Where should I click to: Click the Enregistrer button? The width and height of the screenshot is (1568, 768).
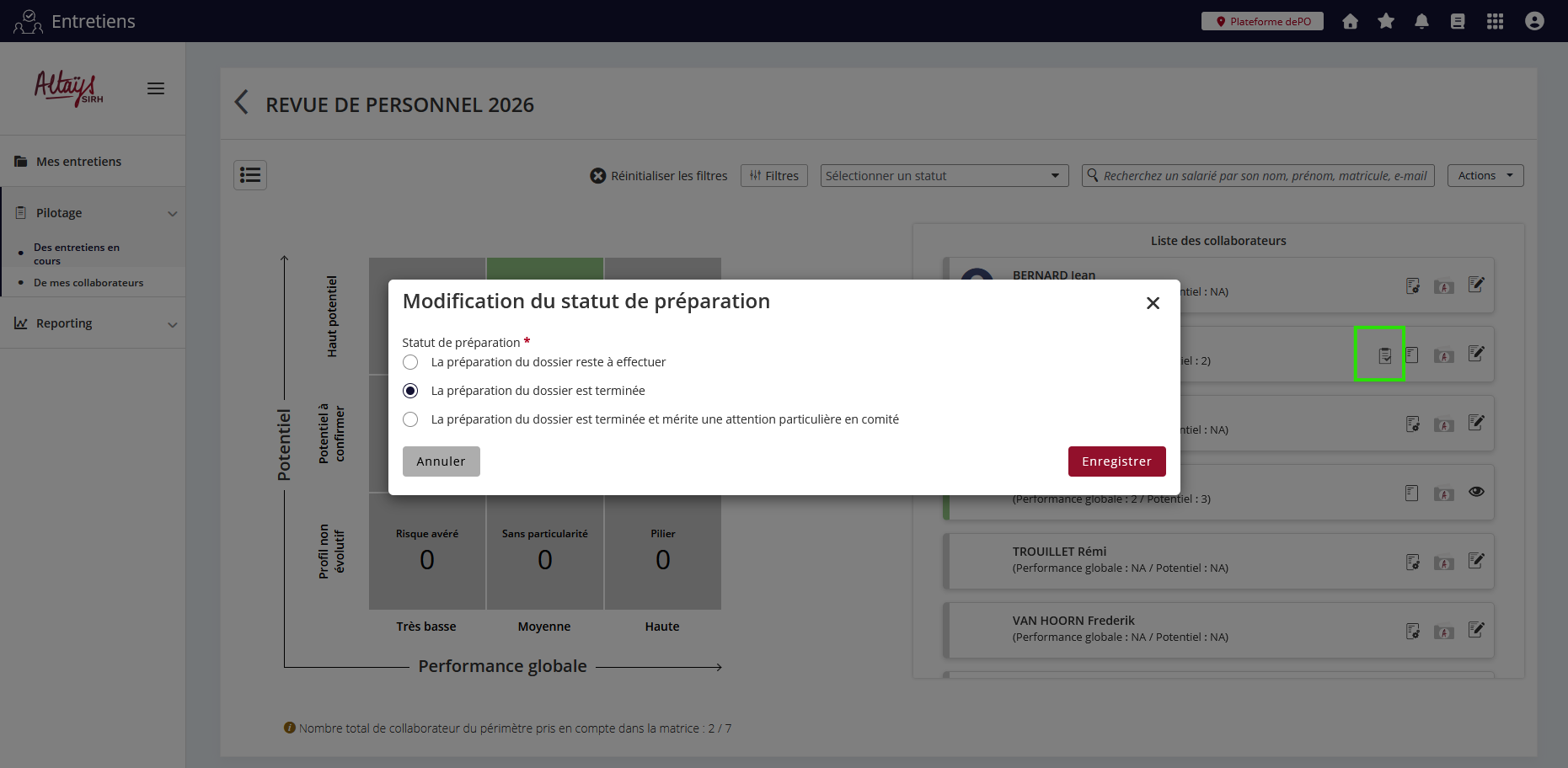[x=1116, y=461]
